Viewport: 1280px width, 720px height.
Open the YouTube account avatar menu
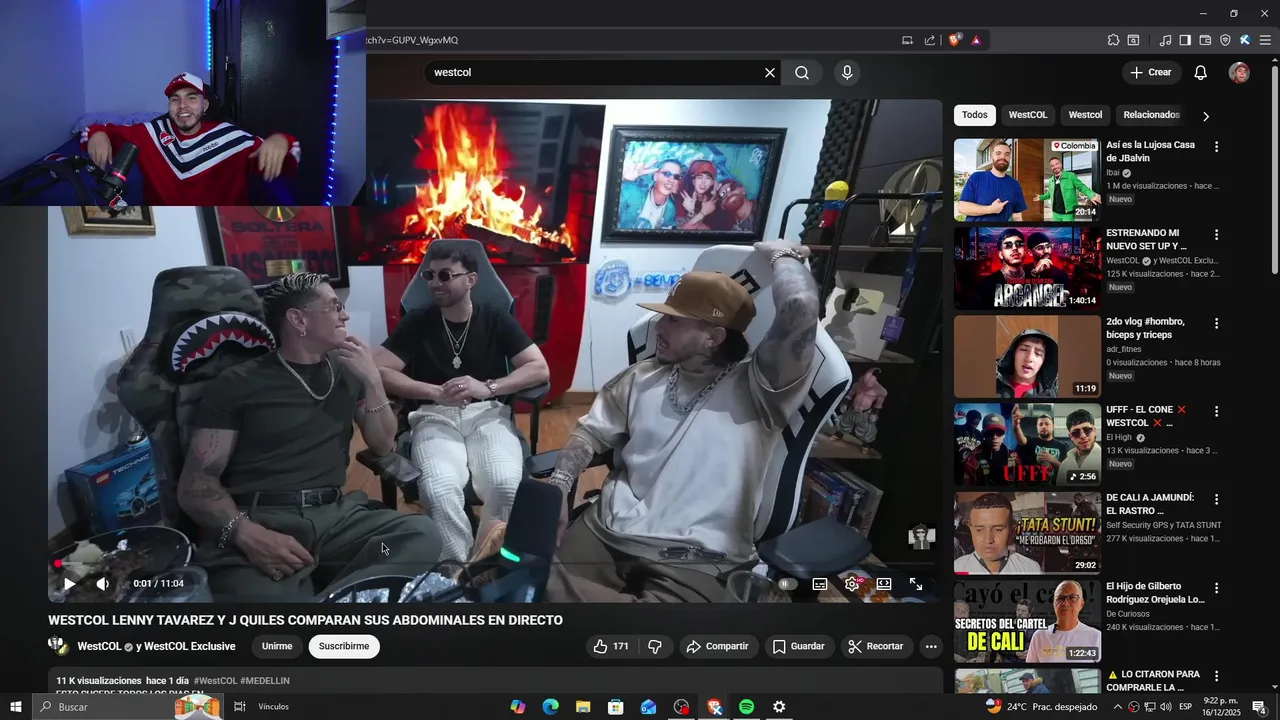pyautogui.click(x=1239, y=72)
